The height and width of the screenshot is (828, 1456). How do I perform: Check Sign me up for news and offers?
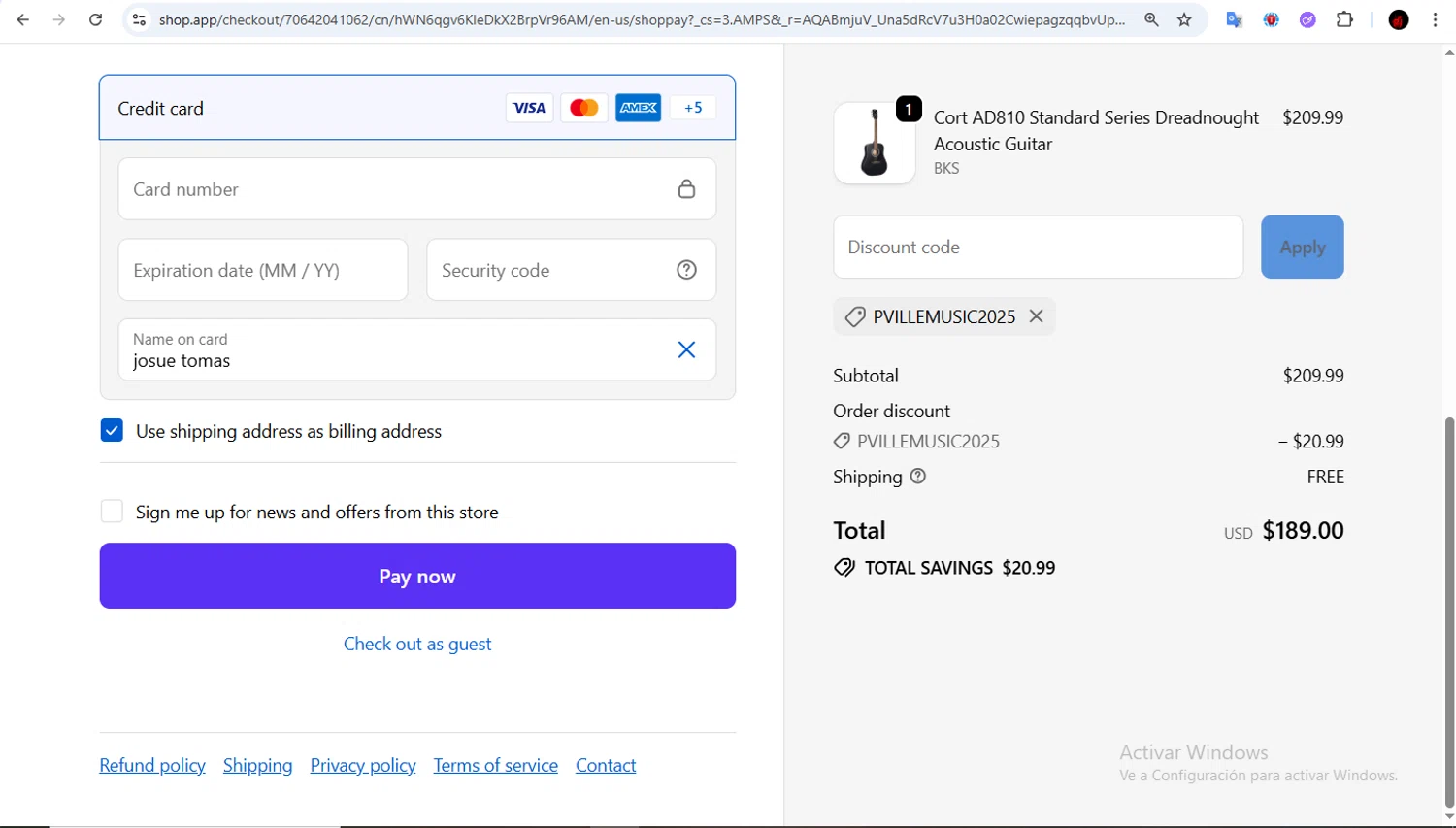point(112,511)
